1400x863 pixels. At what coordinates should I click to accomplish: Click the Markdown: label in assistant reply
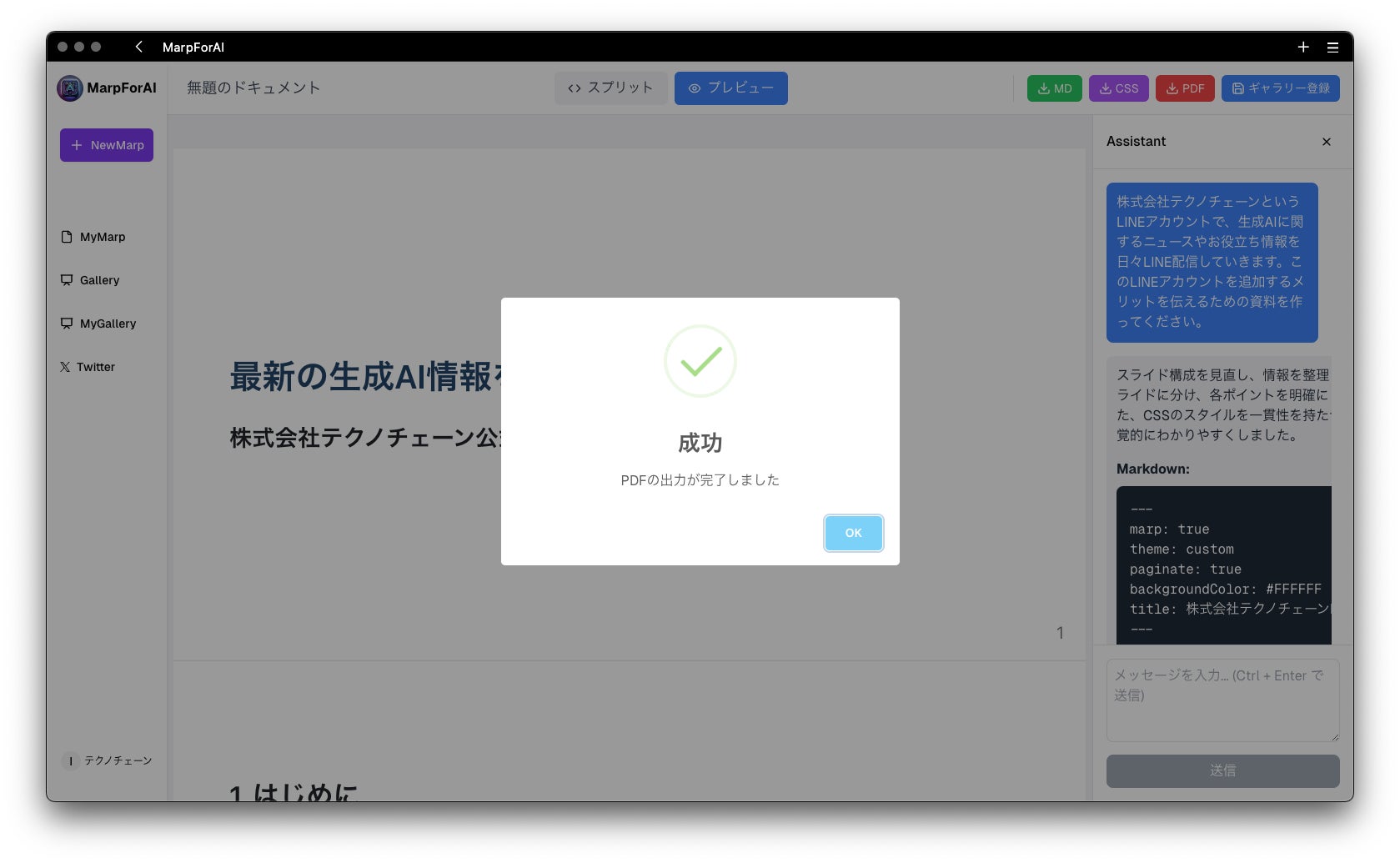pos(1153,469)
